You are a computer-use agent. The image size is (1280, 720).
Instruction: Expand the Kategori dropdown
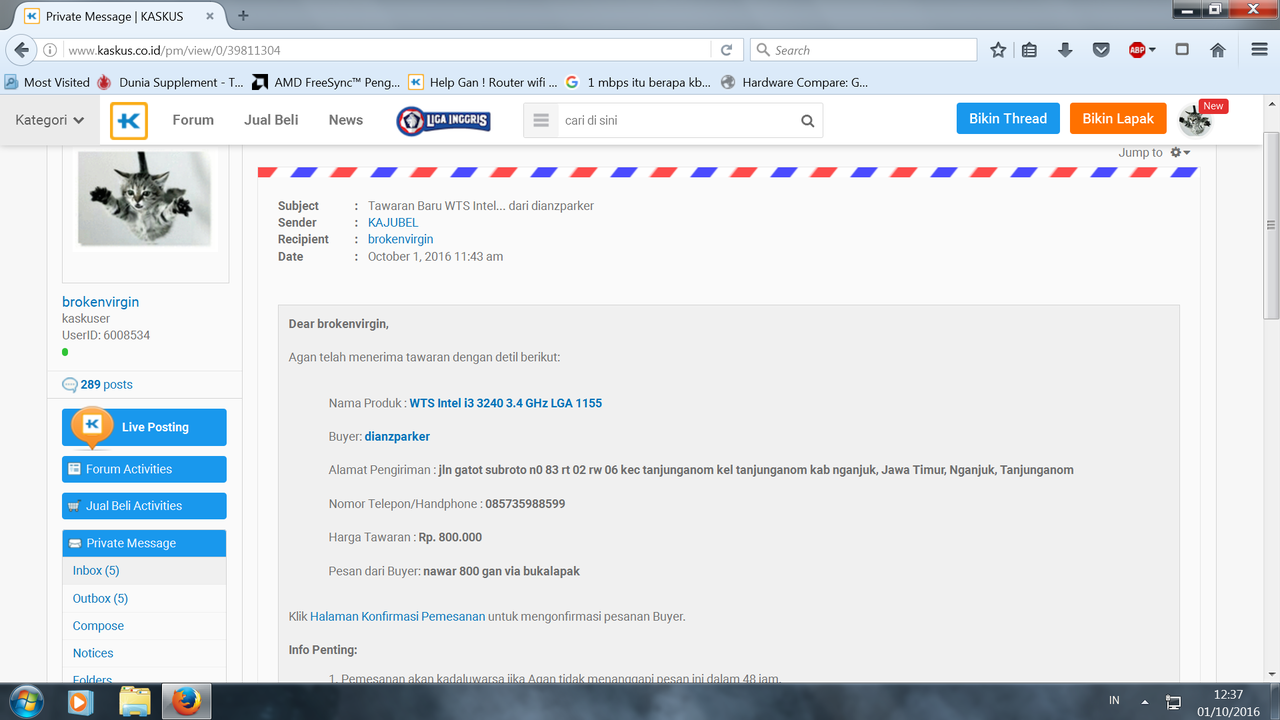[49, 120]
